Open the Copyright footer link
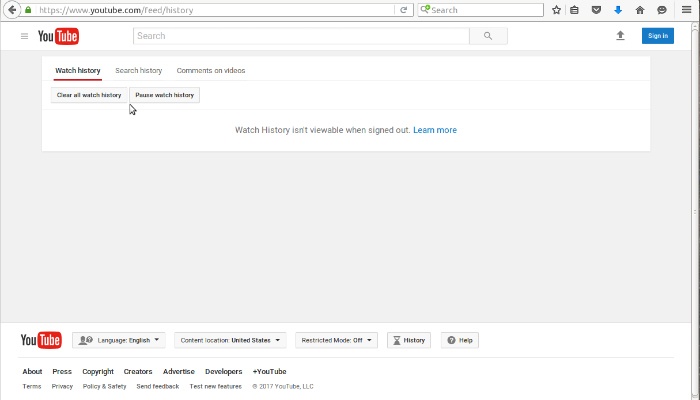700x400 pixels. pos(98,372)
